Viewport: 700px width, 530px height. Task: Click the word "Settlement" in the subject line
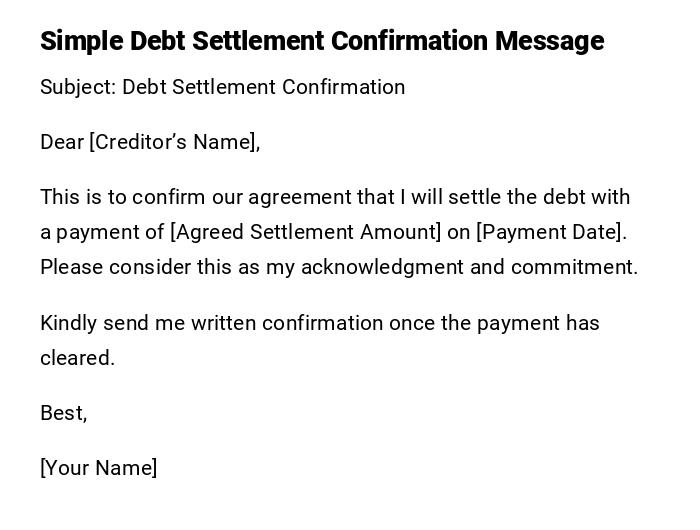(223, 87)
